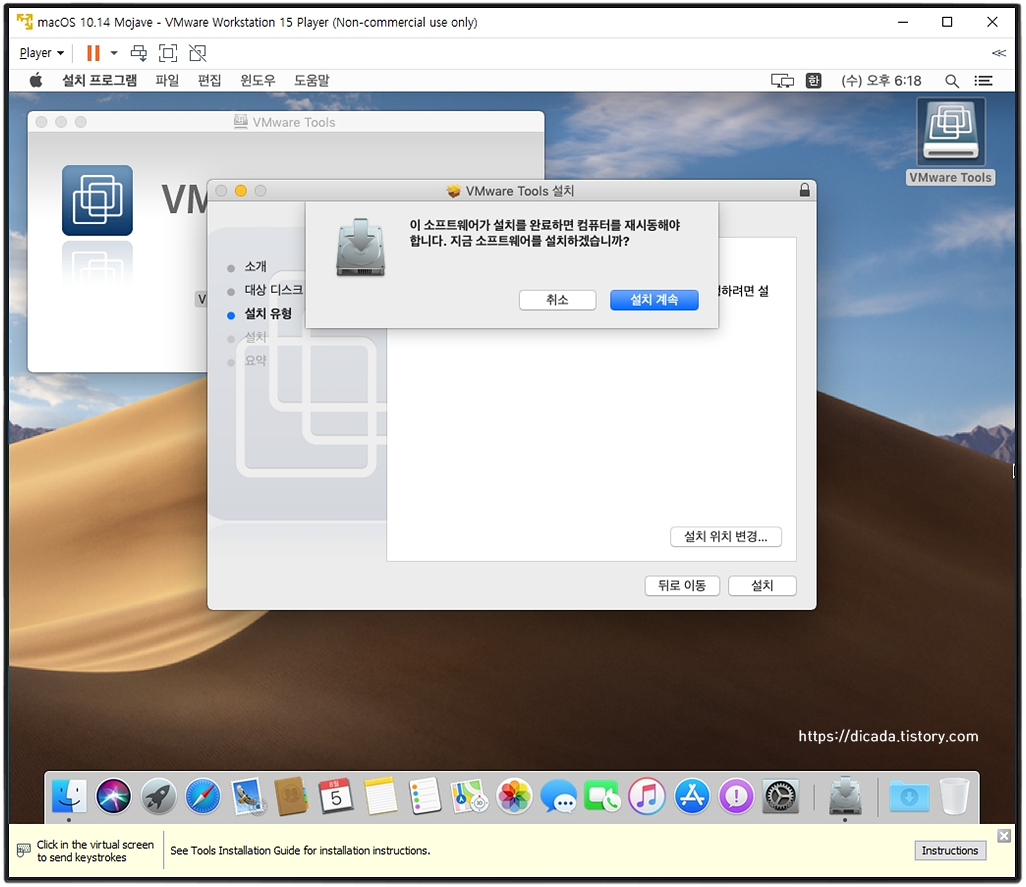Click 소개 step in installer sidebar
This screenshot has width=1026, height=887.
(x=255, y=267)
